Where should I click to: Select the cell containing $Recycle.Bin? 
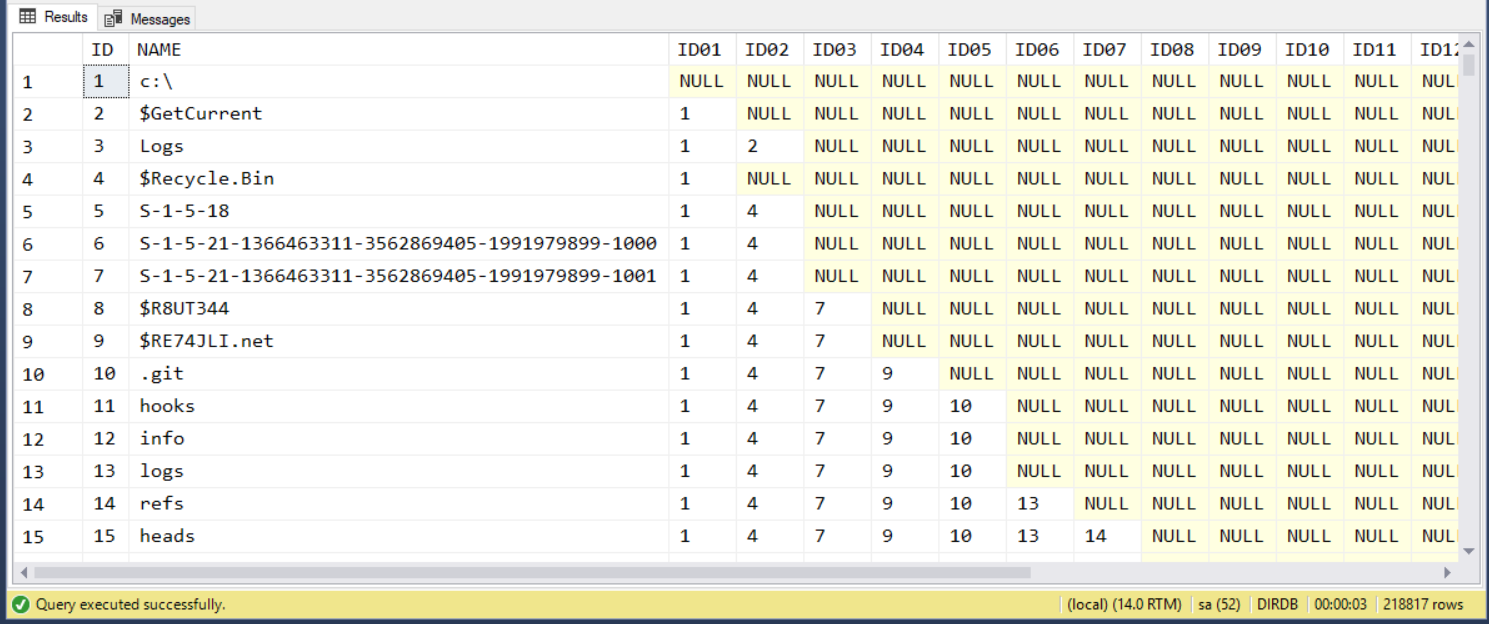click(x=207, y=179)
